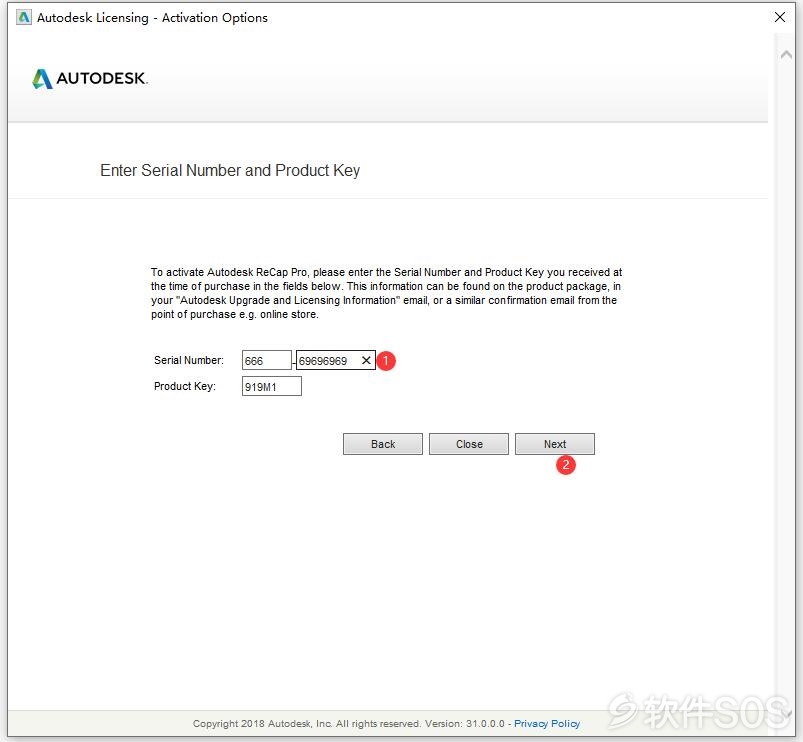Screen dimensions: 803x742
Task: Click the Close button beside Back
Action: [x=469, y=444]
